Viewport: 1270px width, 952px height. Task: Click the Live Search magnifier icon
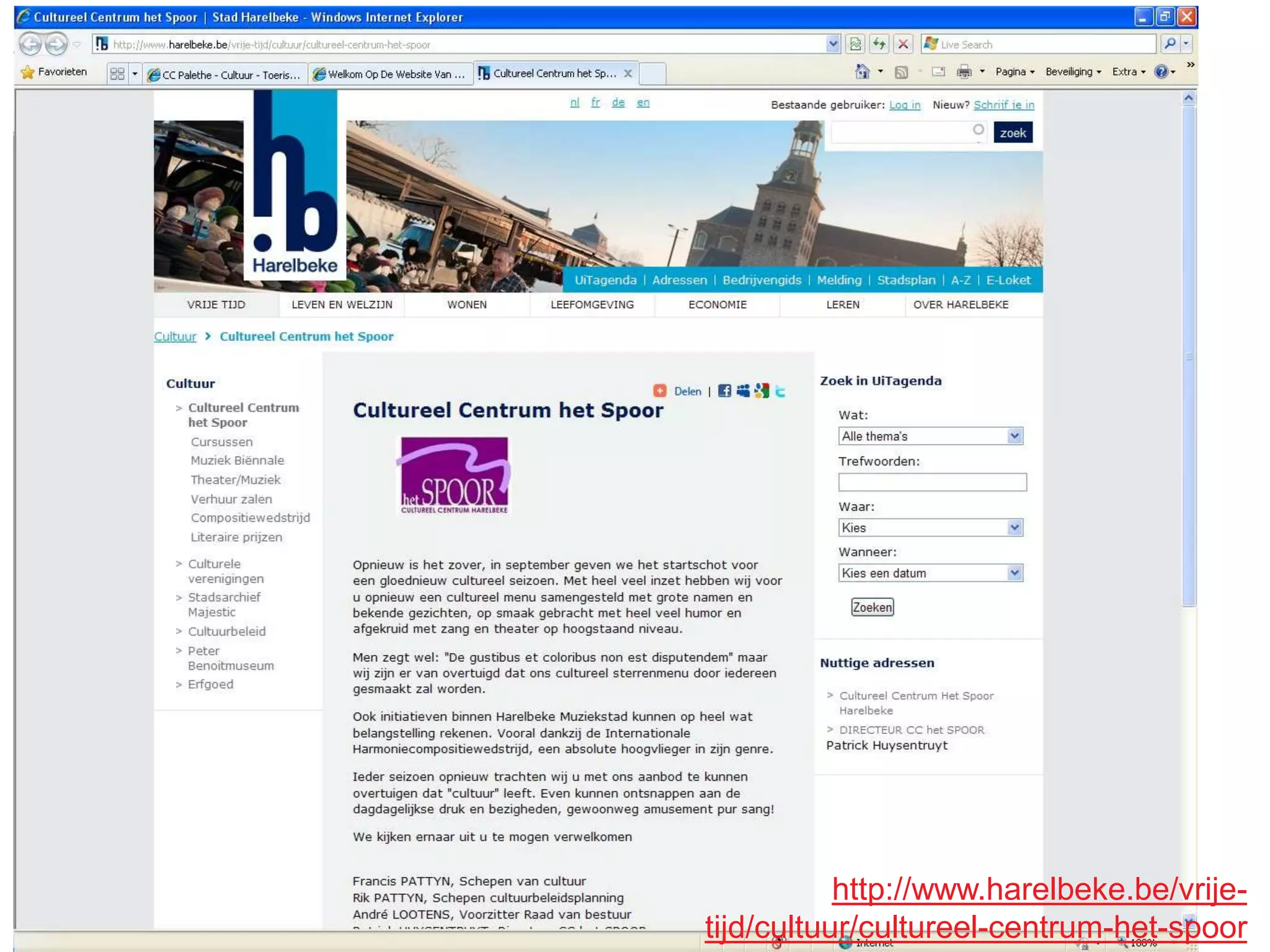coord(1170,44)
